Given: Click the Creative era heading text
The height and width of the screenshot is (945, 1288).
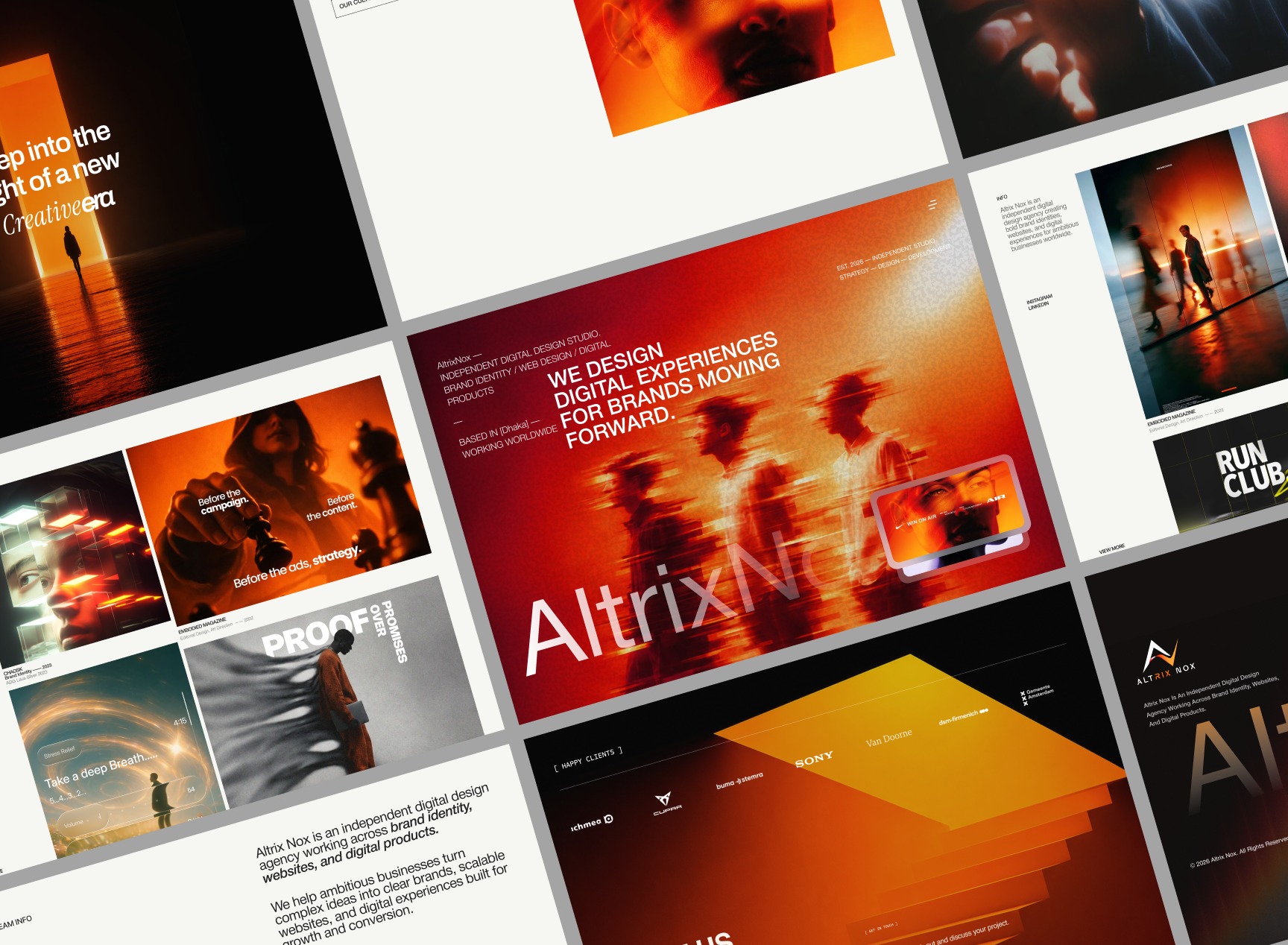Looking at the screenshot, I should click(59, 212).
